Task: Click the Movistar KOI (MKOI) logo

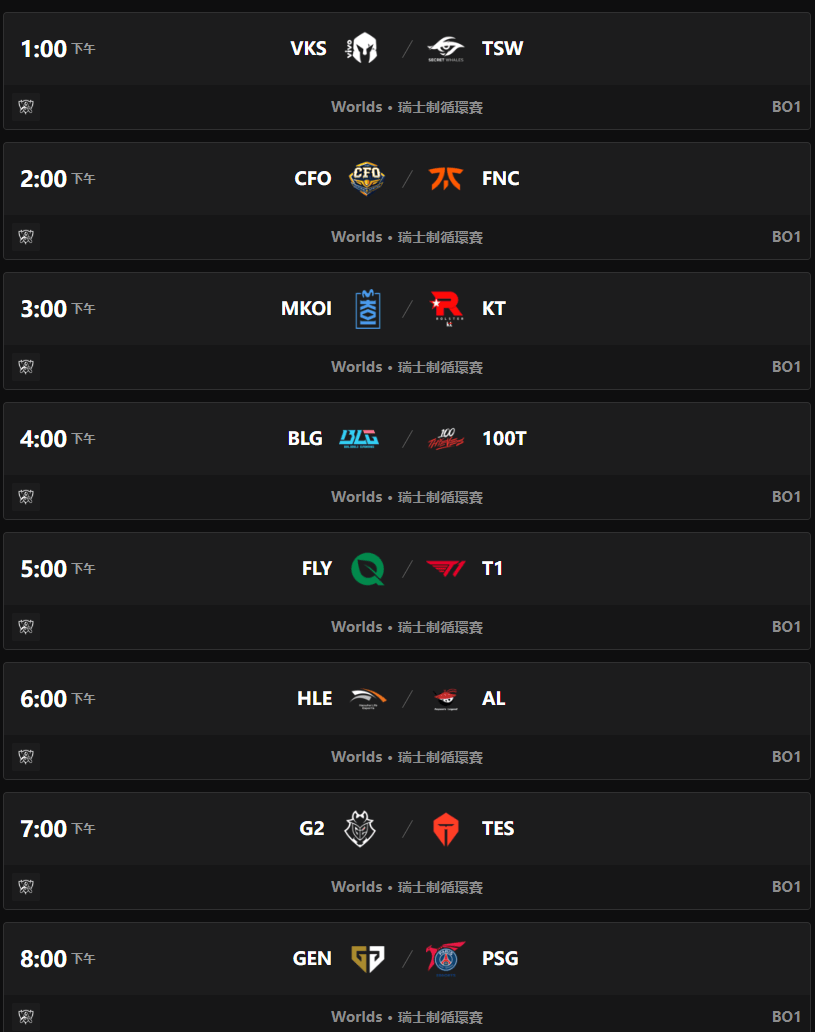Action: pyautogui.click(x=367, y=309)
